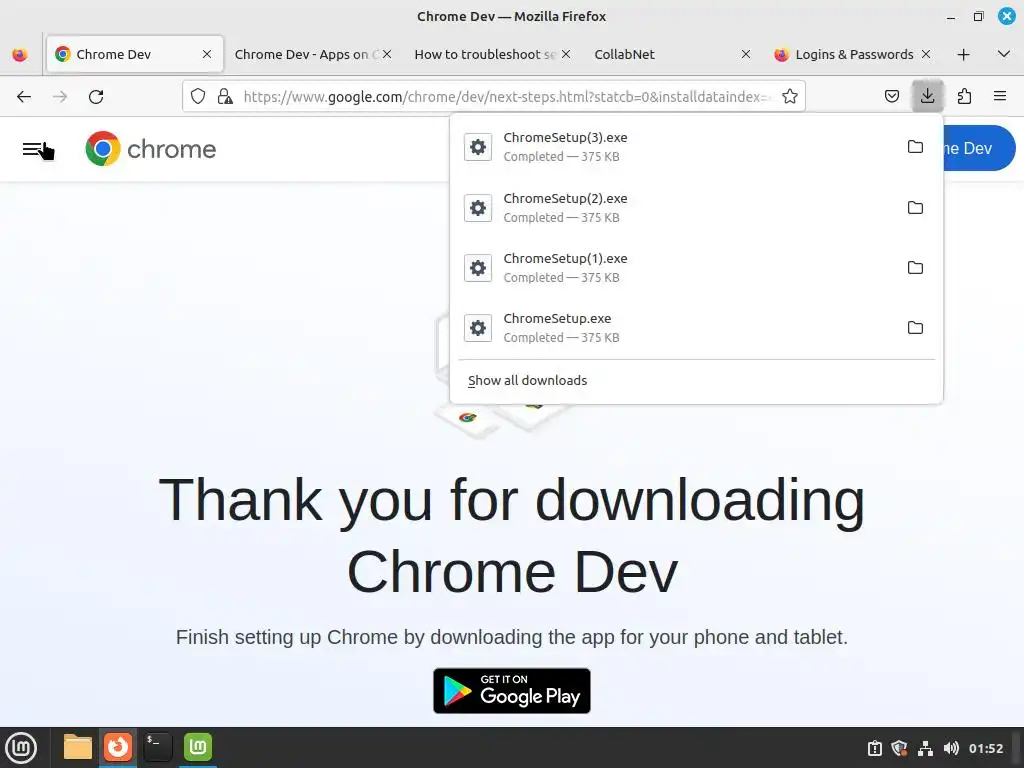Image resolution: width=1024 pixels, height=768 pixels.
Task: Open the Extensions puzzle icon
Action: [x=964, y=97]
